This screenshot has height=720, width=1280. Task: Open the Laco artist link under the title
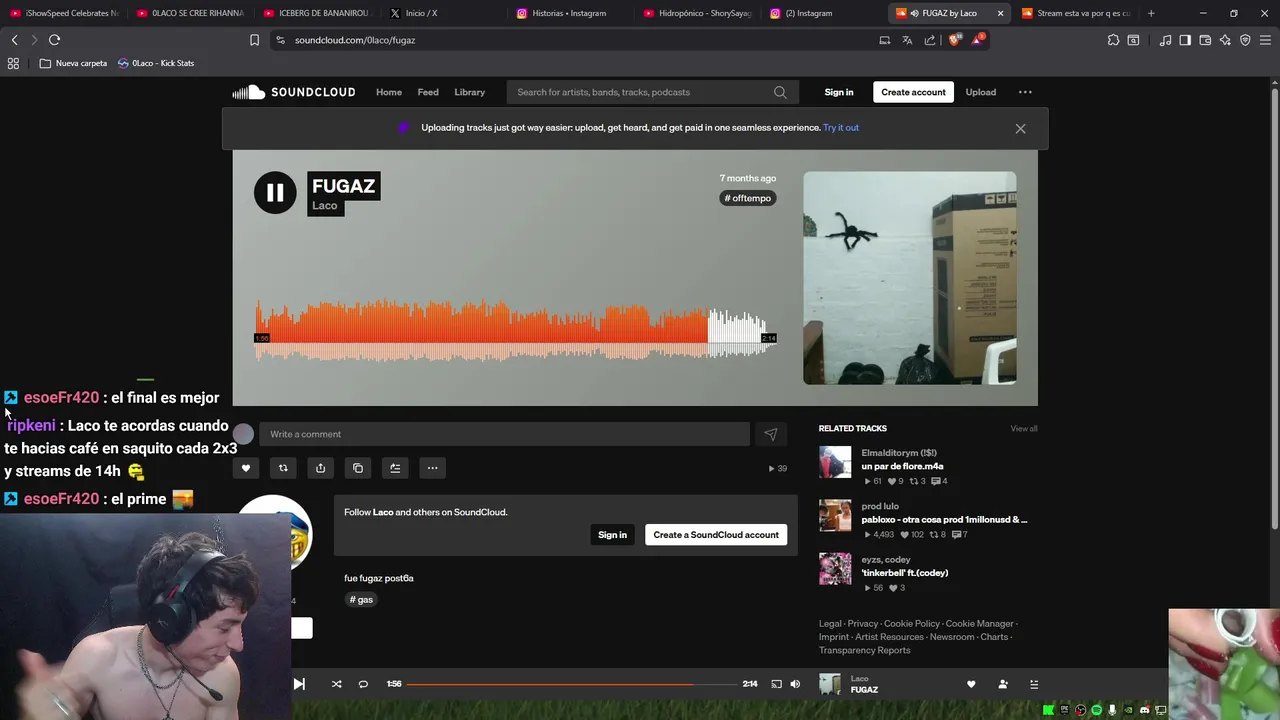(325, 206)
